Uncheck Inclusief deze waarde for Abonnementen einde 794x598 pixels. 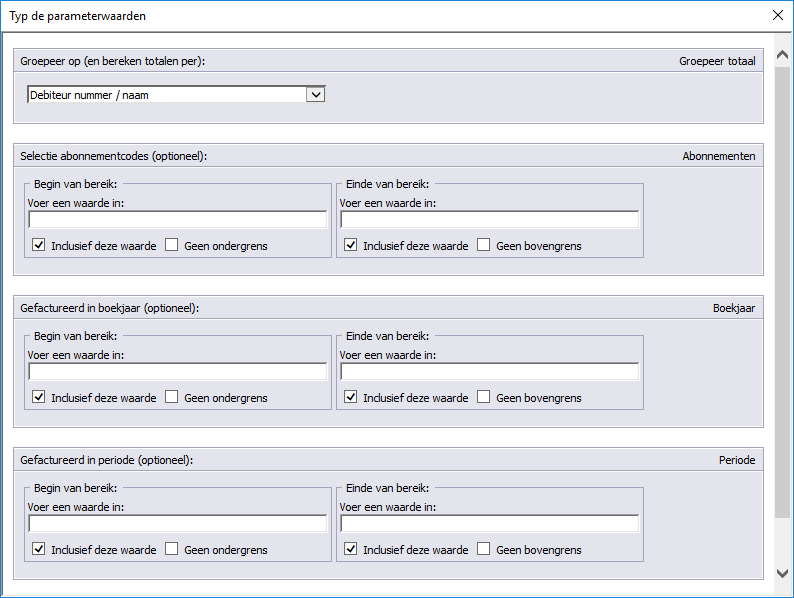[350, 245]
